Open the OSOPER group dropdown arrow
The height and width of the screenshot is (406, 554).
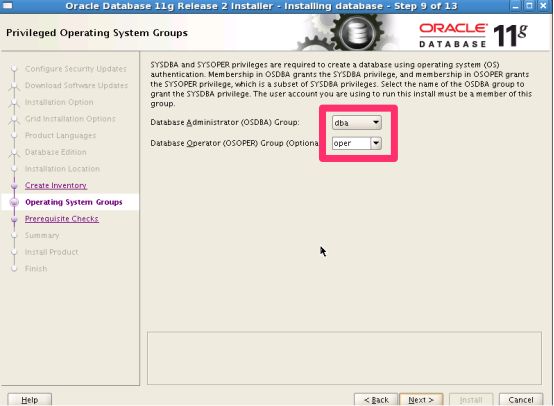point(376,143)
